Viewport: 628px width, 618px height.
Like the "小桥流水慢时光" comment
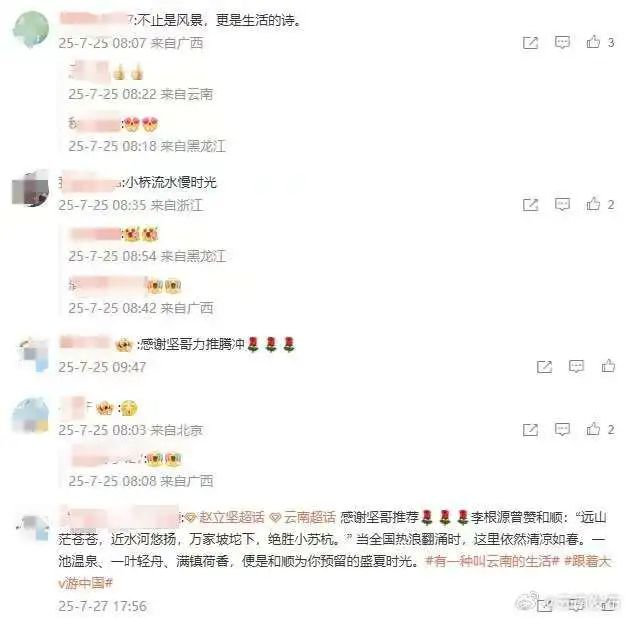[x=593, y=204]
